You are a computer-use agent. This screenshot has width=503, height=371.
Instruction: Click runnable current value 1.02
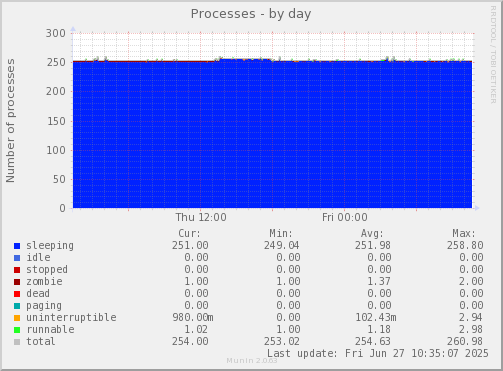196,329
